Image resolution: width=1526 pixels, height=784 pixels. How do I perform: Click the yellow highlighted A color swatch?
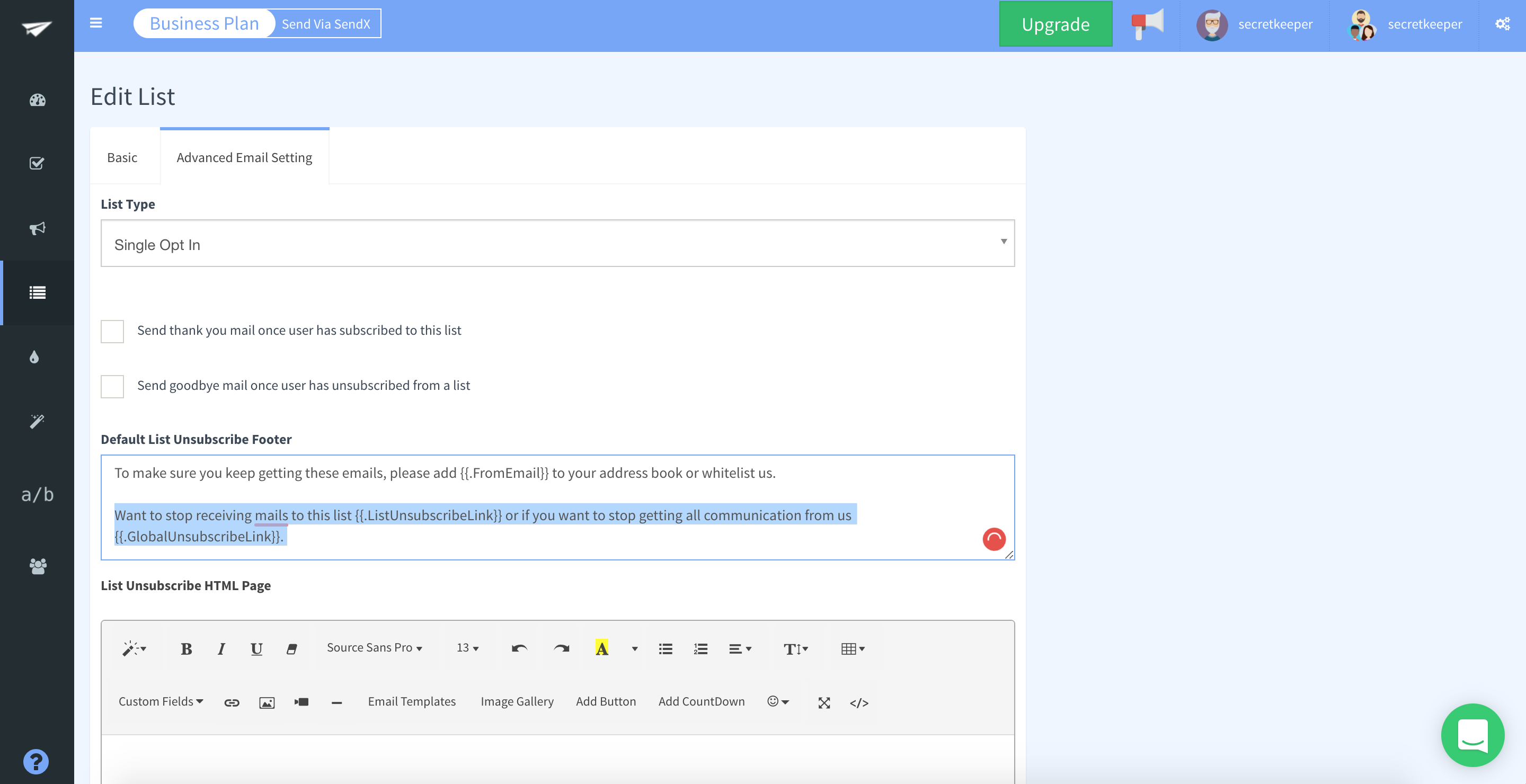coord(602,649)
